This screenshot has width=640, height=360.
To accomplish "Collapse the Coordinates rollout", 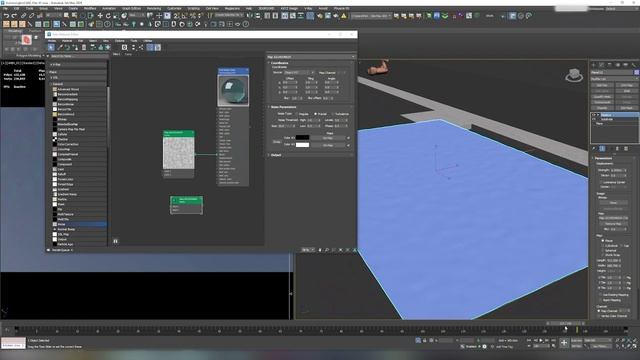I will point(280,63).
